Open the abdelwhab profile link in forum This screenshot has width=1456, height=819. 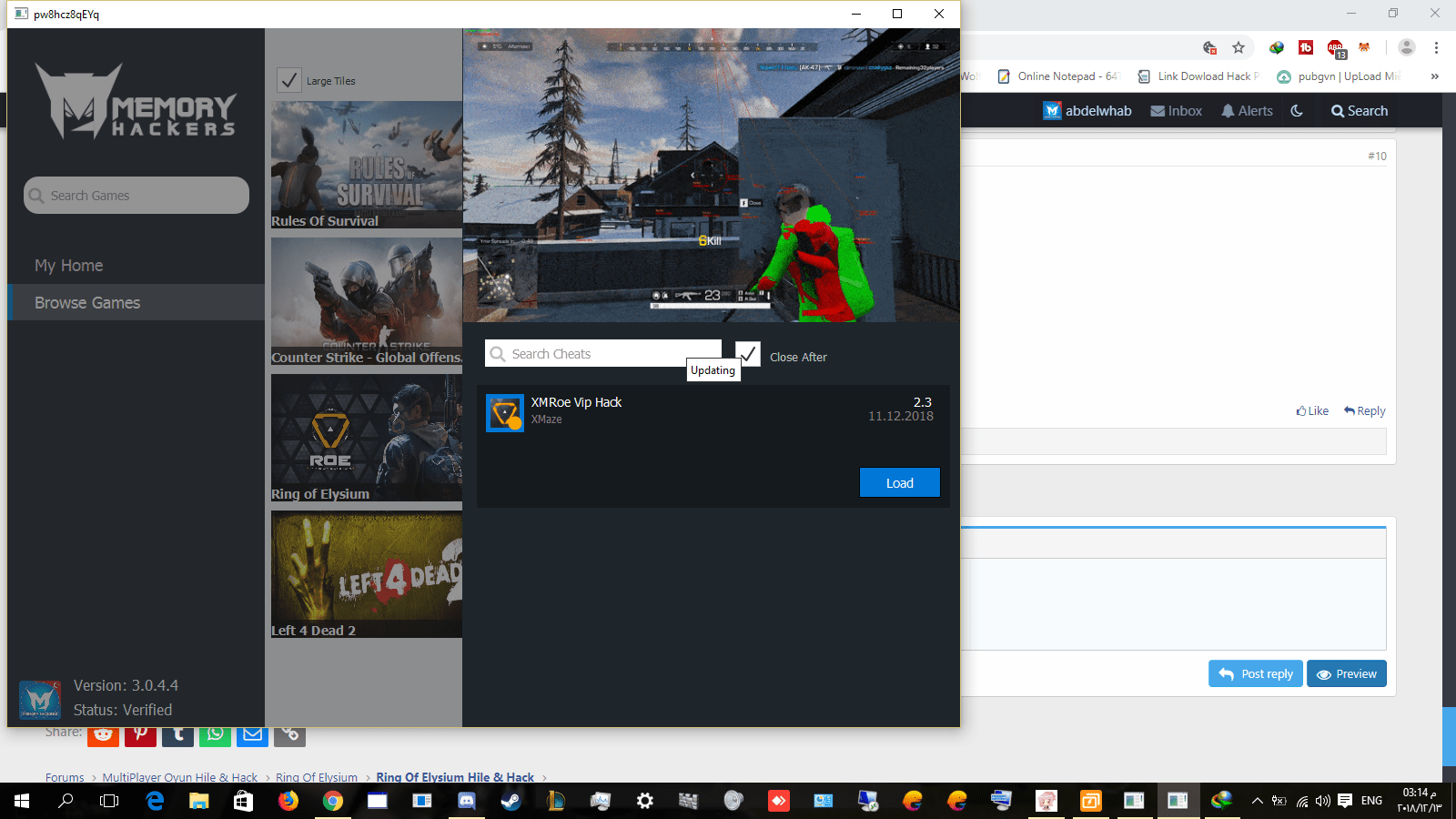click(1087, 111)
